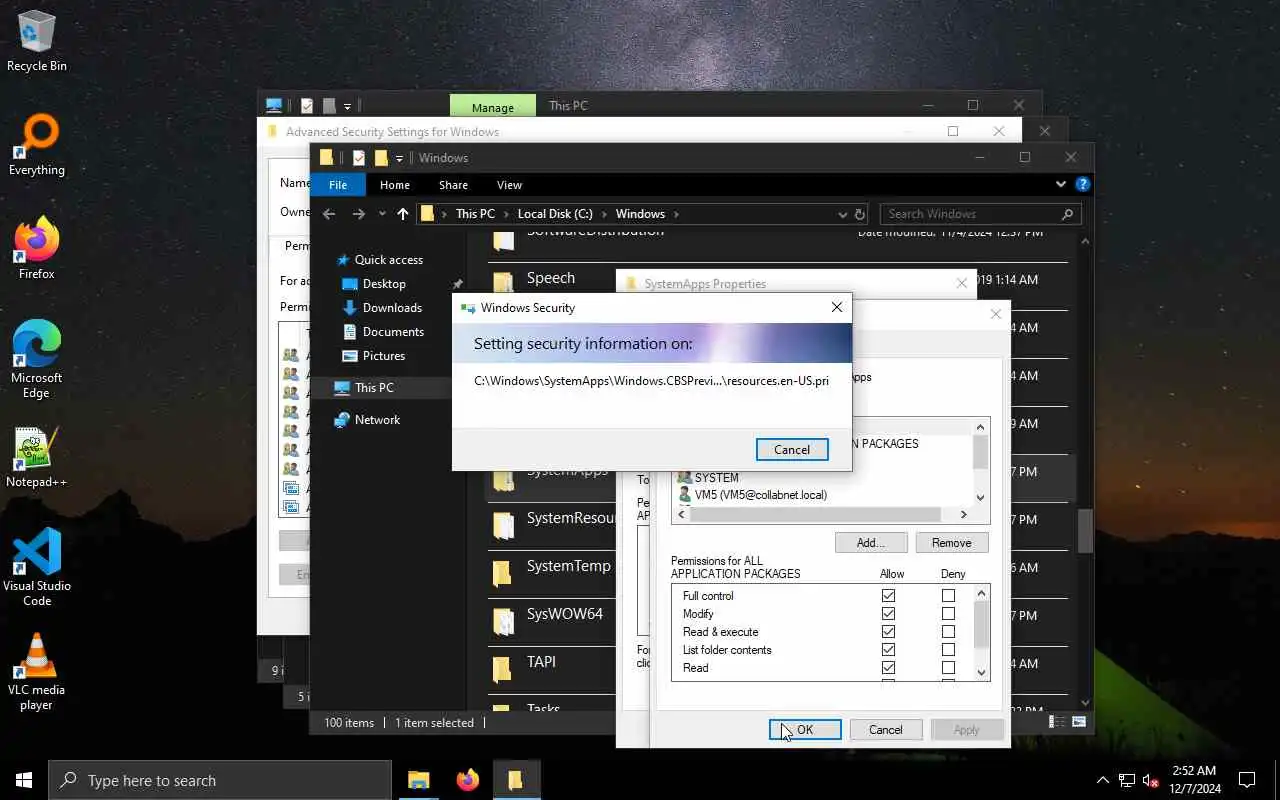Switch explorer to large icons view
1280x800 pixels.
pos(1079,722)
